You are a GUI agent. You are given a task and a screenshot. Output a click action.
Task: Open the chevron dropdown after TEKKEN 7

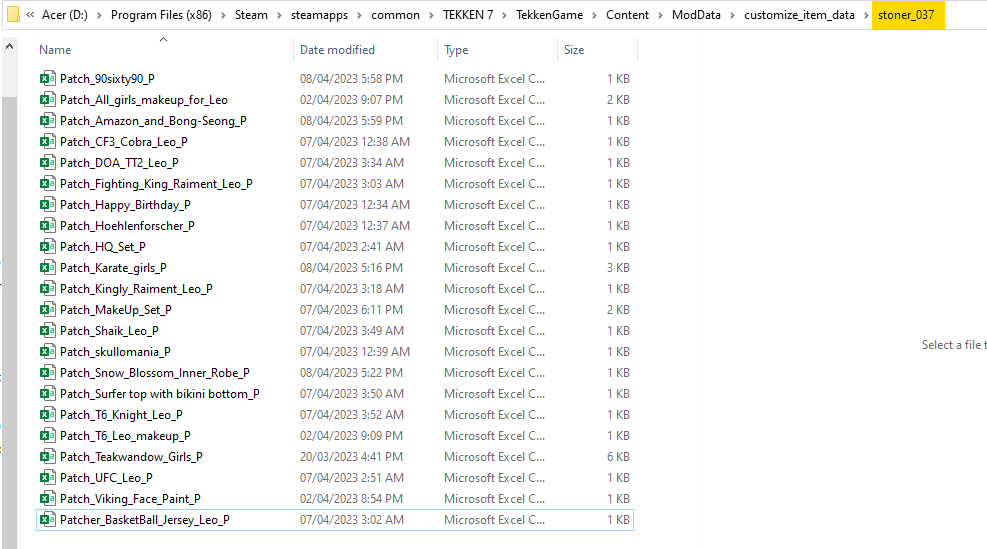tap(504, 15)
